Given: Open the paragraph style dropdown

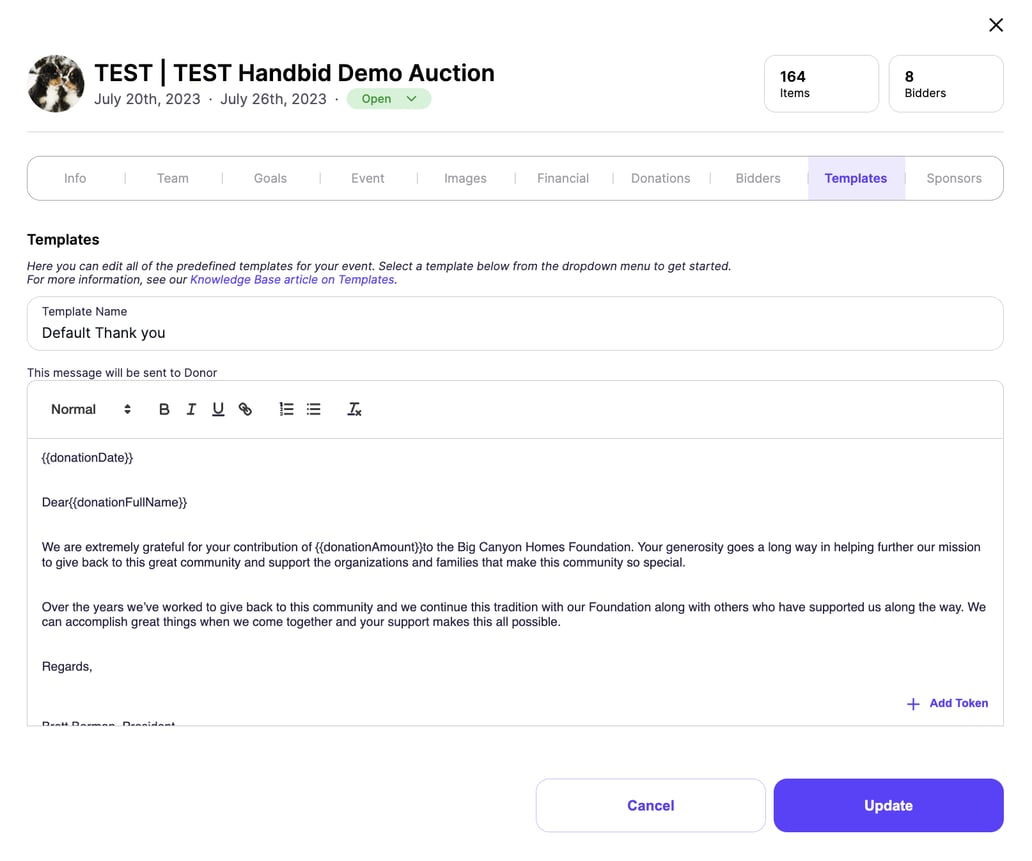Looking at the screenshot, I should [x=90, y=409].
